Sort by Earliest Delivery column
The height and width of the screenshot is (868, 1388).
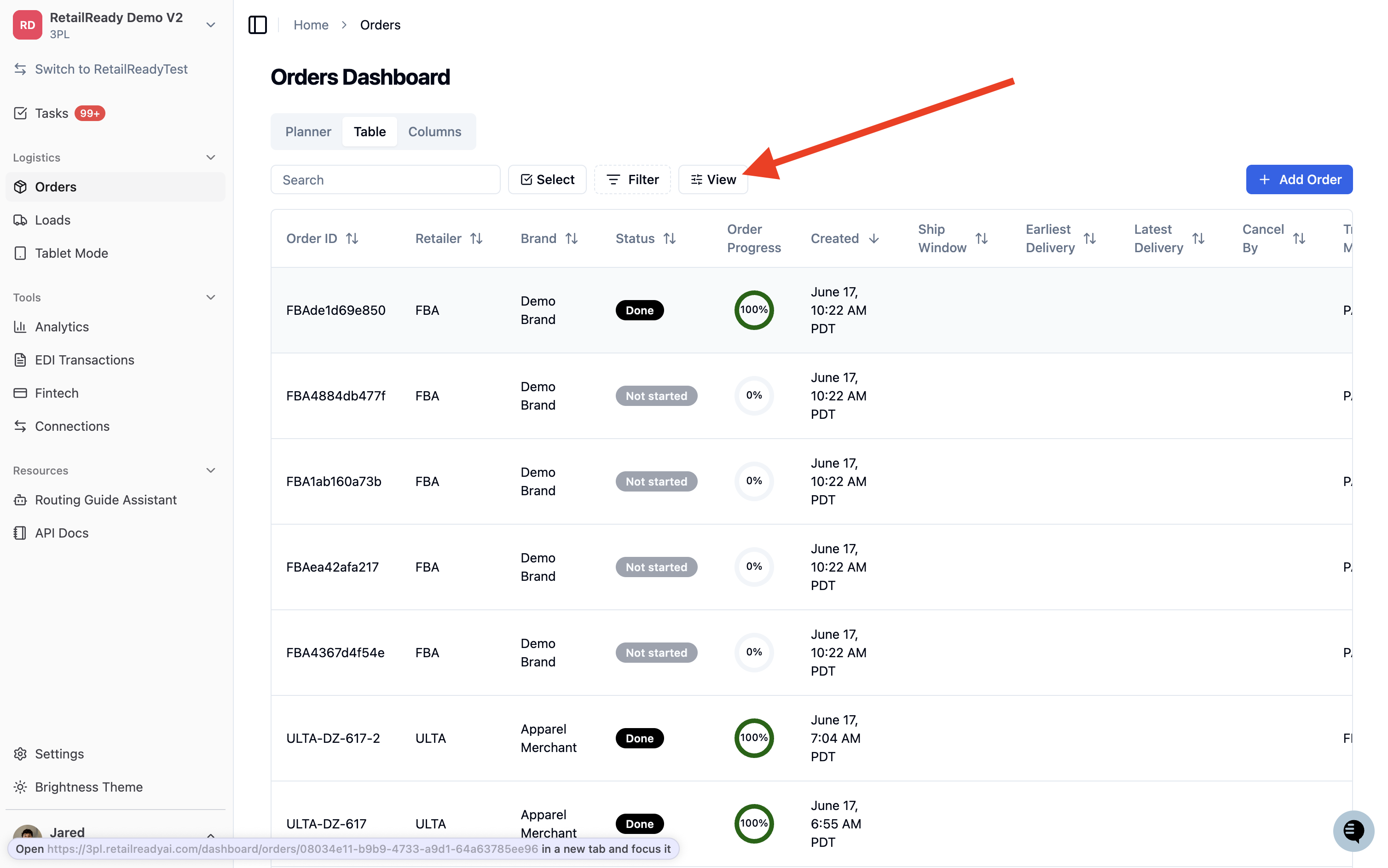pyautogui.click(x=1089, y=238)
